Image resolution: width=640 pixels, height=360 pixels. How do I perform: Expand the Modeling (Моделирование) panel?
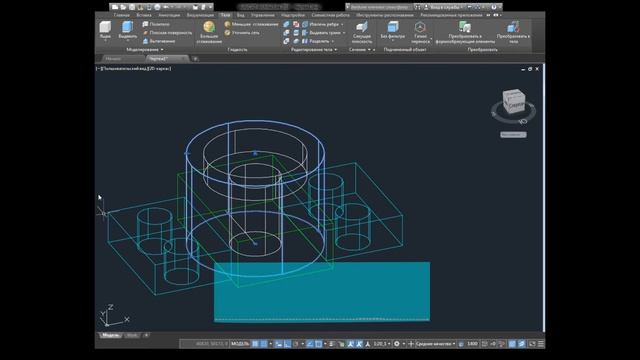(145, 50)
